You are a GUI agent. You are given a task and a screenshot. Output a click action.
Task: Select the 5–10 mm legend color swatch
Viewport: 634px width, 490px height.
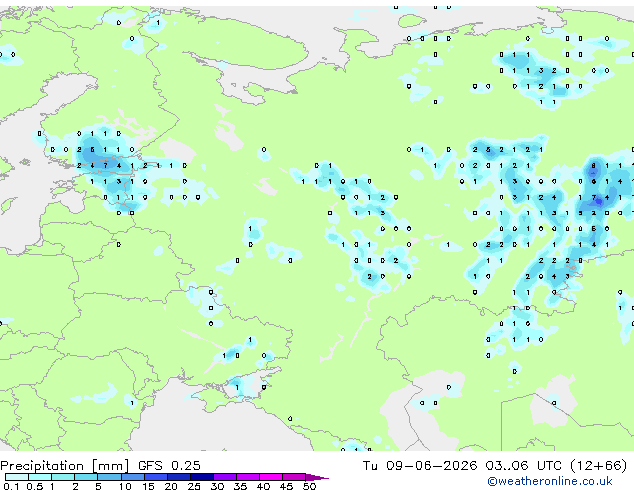109,477
